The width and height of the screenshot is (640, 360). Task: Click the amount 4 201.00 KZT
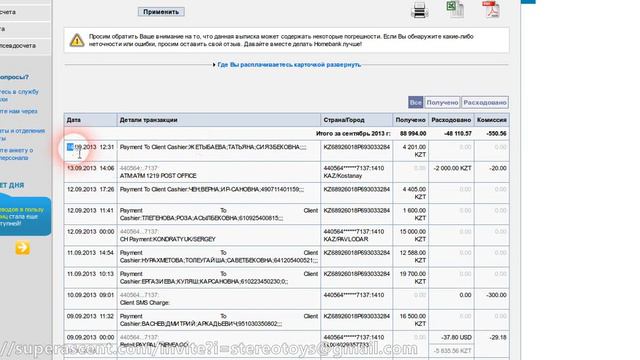(x=413, y=151)
